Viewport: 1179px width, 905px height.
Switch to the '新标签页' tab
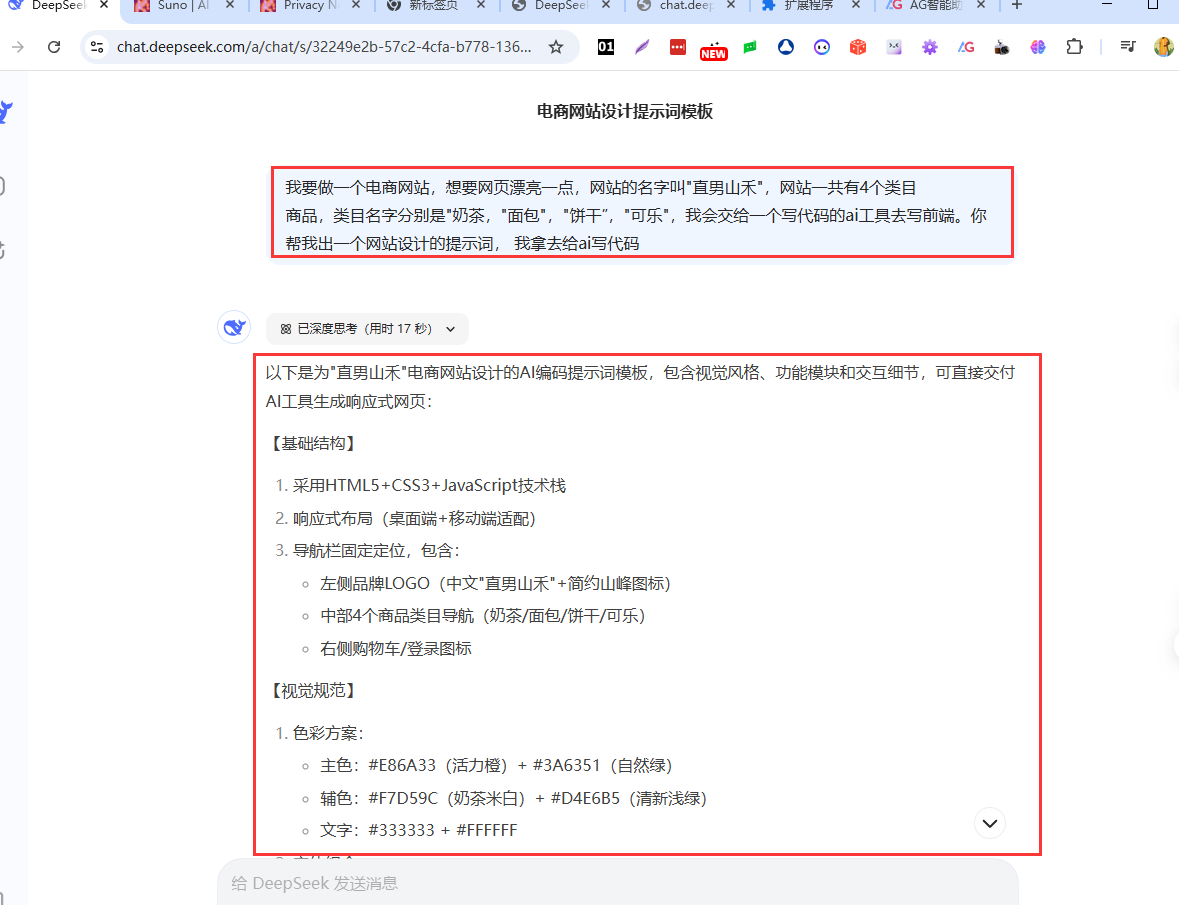pos(432,6)
